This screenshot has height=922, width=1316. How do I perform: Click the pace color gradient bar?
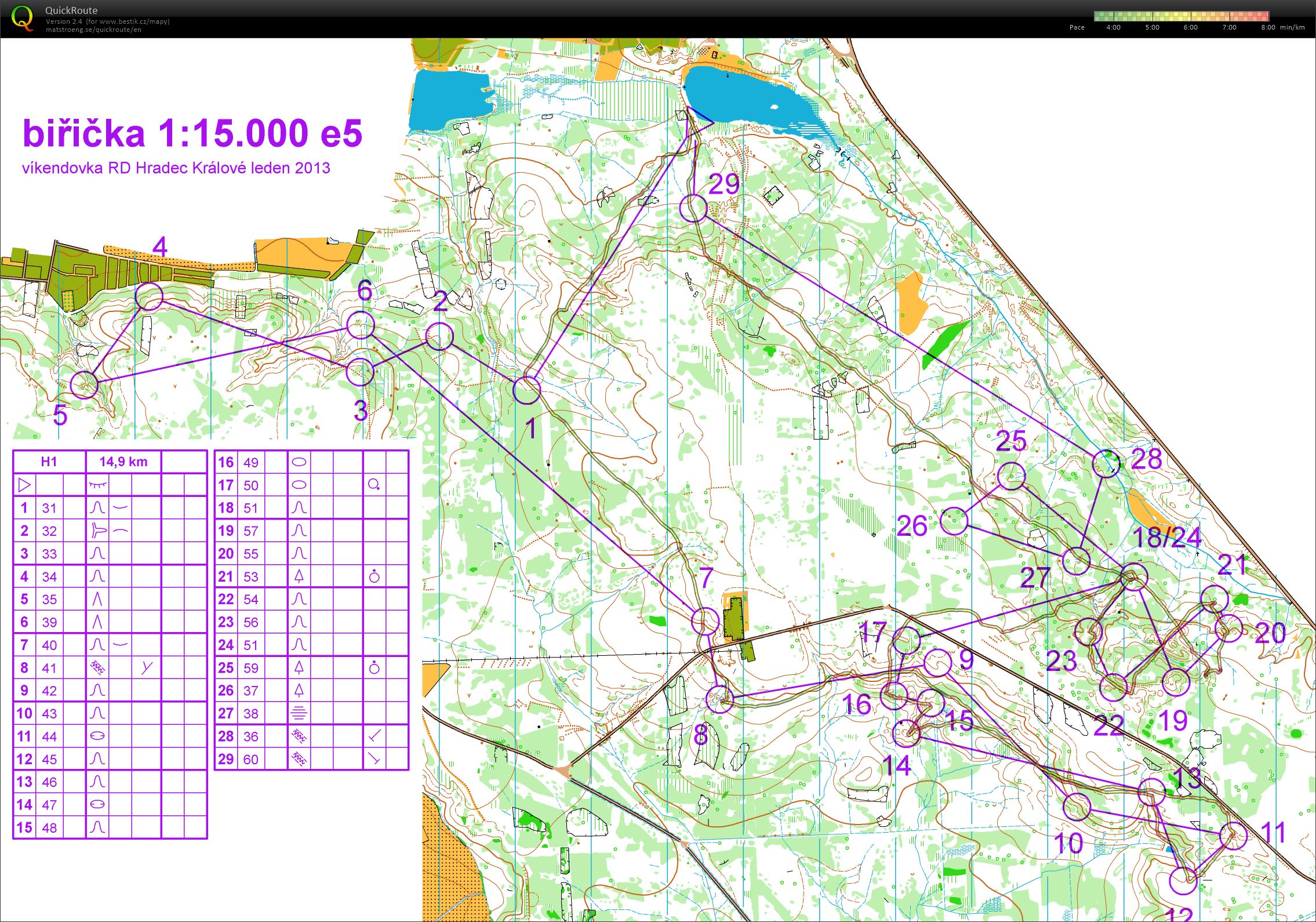[1182, 16]
